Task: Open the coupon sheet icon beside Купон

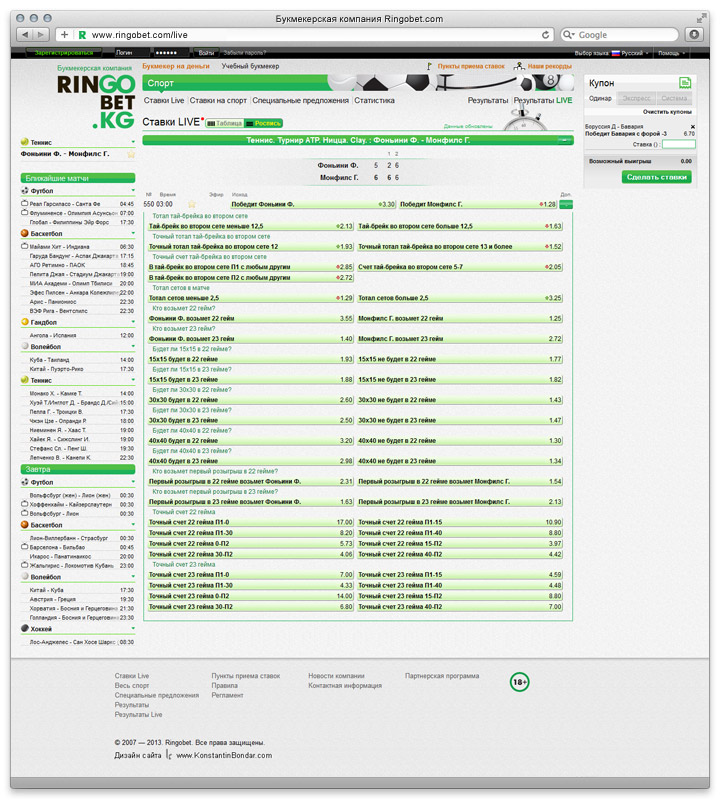Action: coord(685,82)
